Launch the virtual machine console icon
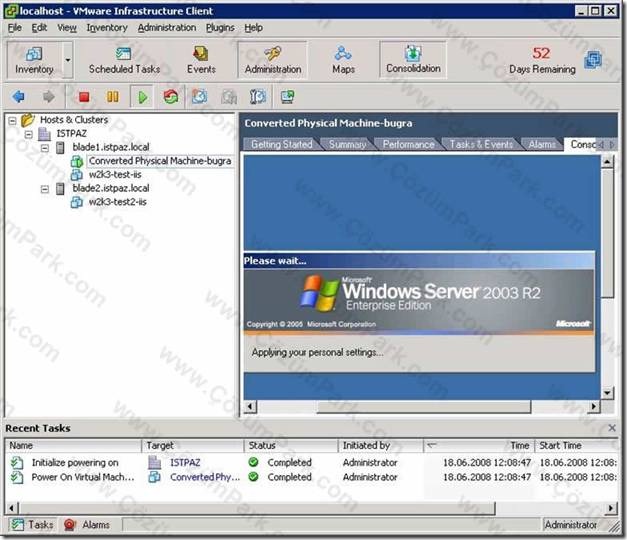 pos(288,97)
